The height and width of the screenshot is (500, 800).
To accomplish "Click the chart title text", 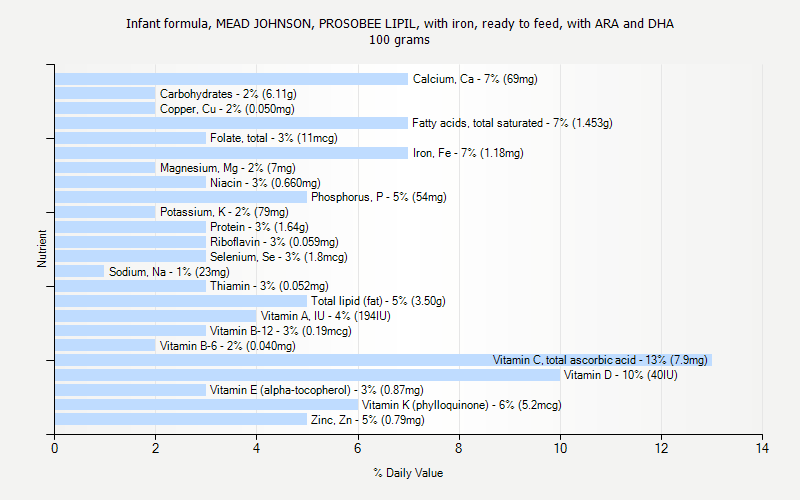I will pos(399,32).
